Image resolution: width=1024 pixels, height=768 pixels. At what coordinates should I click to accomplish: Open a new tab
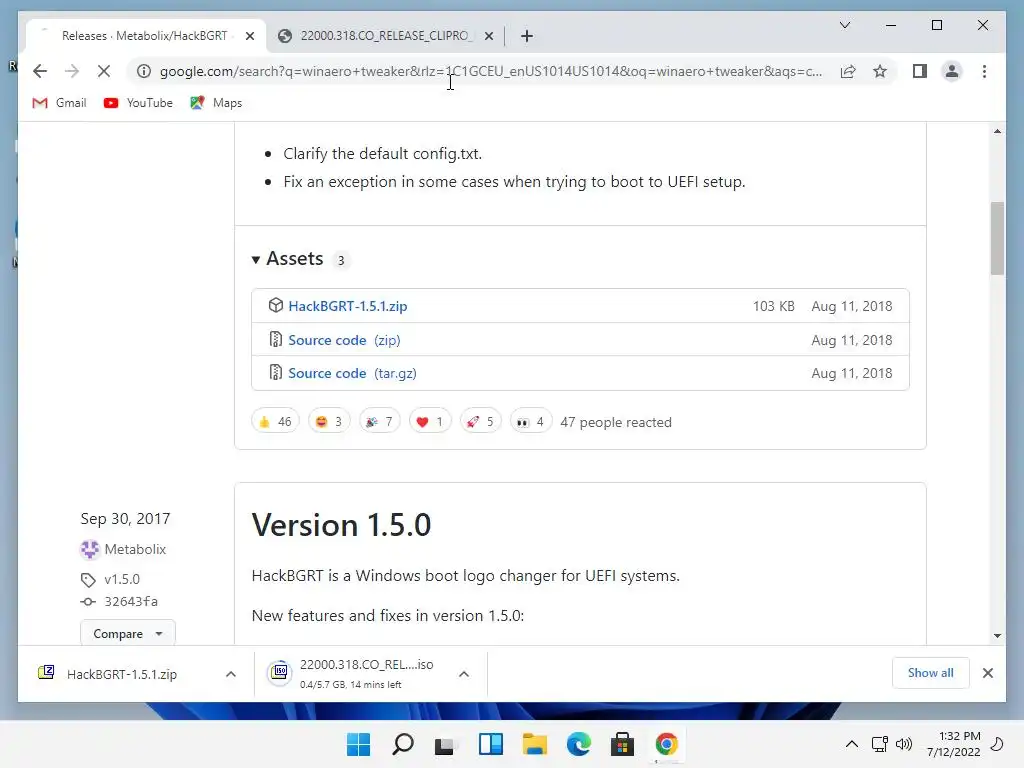tap(526, 36)
